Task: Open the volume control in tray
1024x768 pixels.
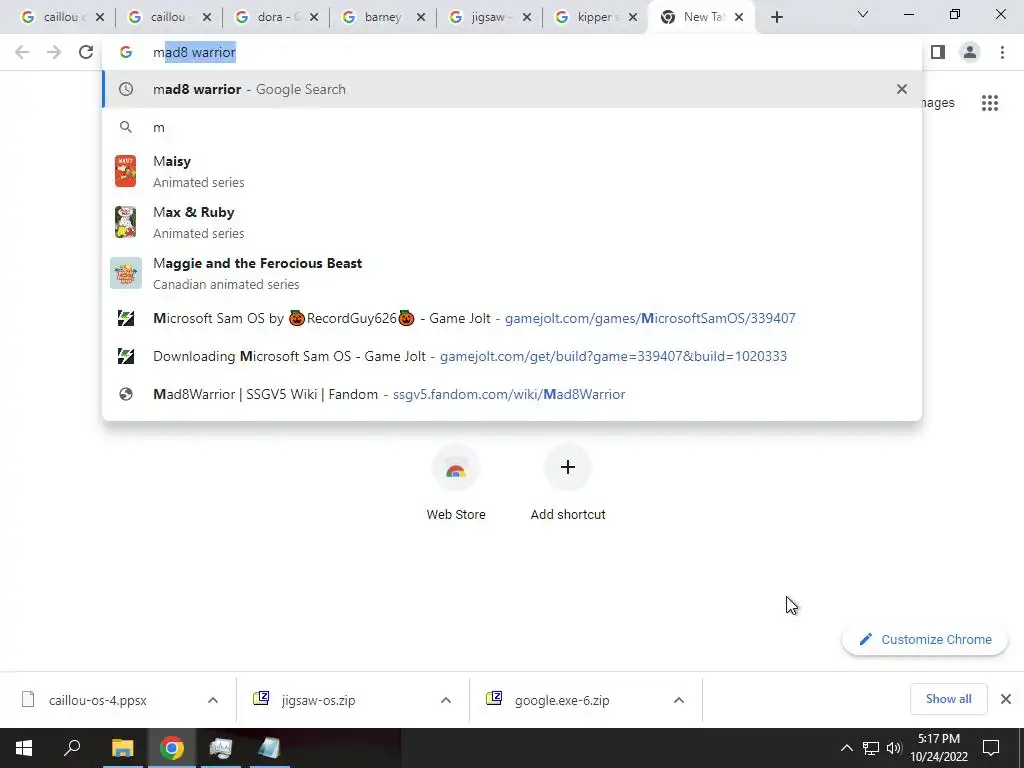Action: (894, 748)
